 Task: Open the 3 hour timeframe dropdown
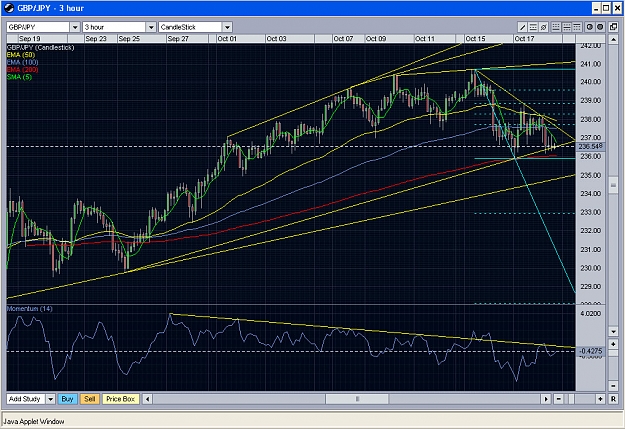coord(151,27)
